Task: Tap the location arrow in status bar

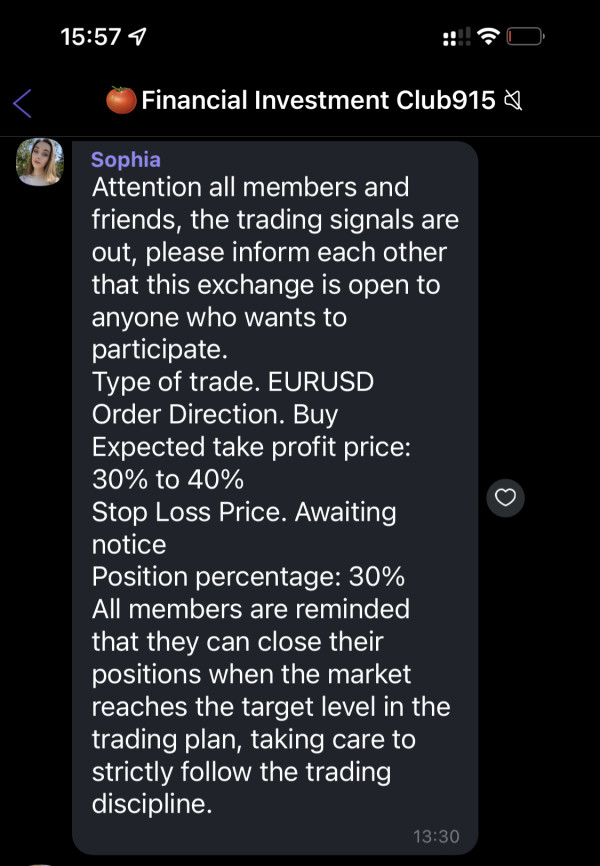Action: pos(138,37)
